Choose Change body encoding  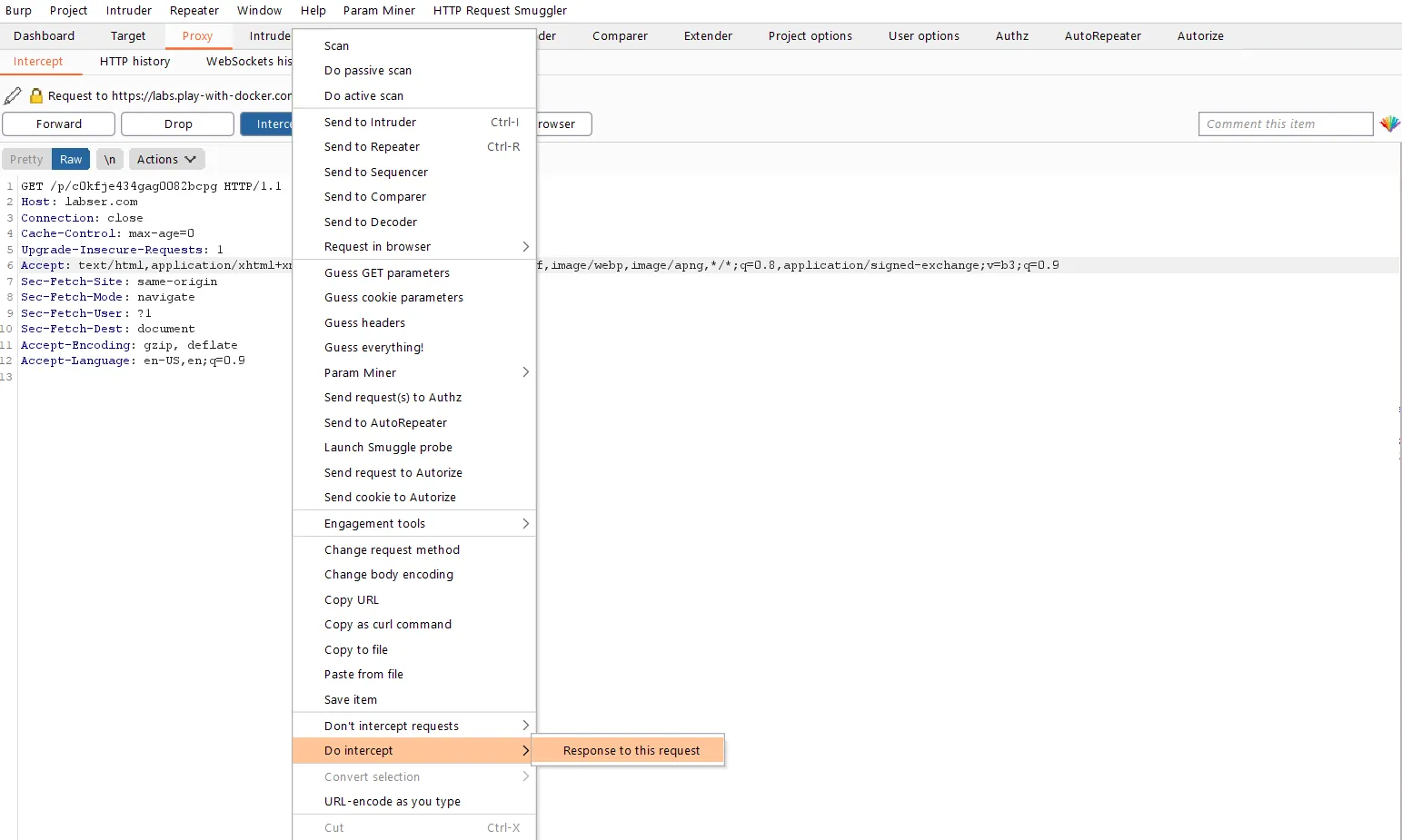point(414,575)
